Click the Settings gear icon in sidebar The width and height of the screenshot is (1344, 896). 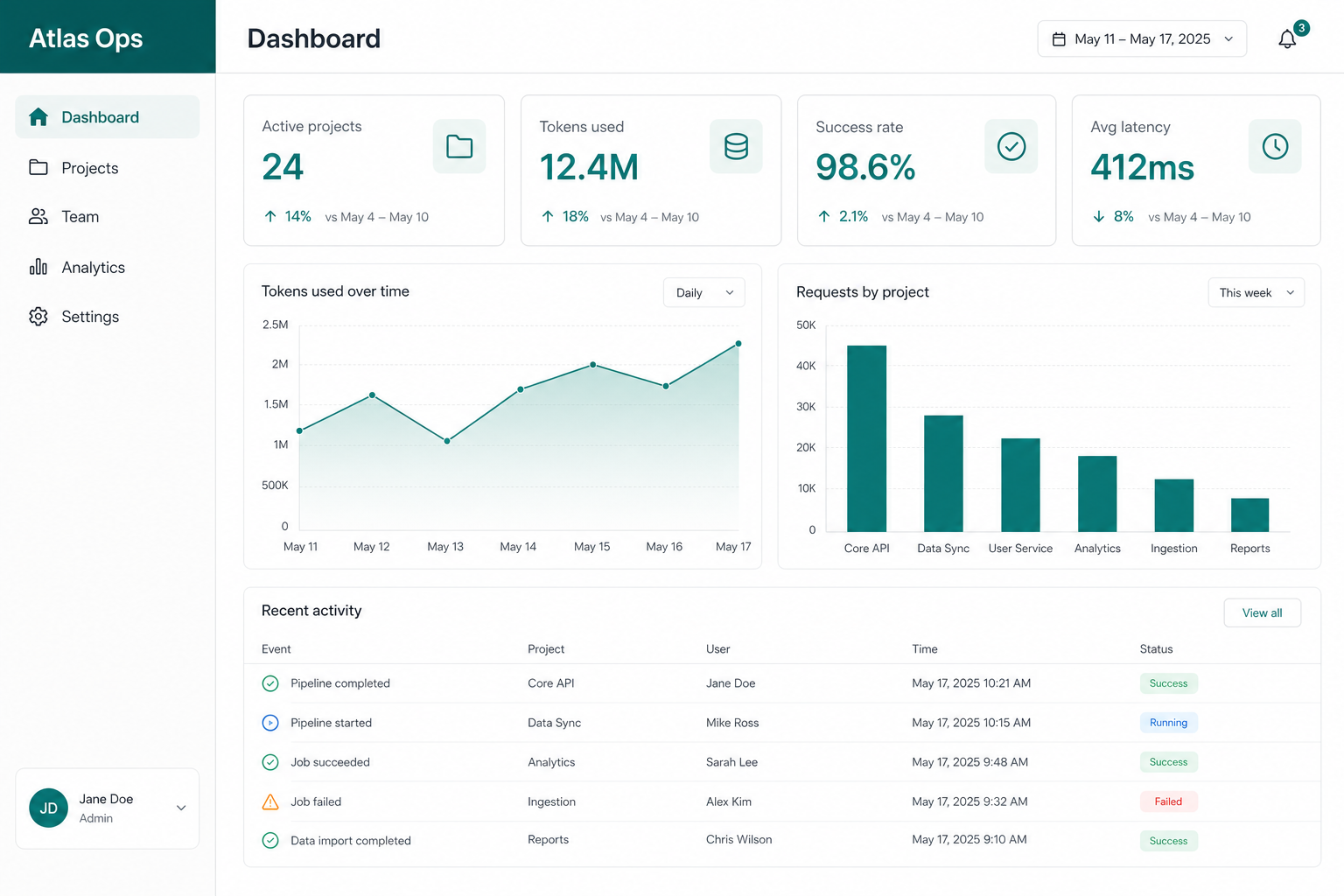[38, 317]
